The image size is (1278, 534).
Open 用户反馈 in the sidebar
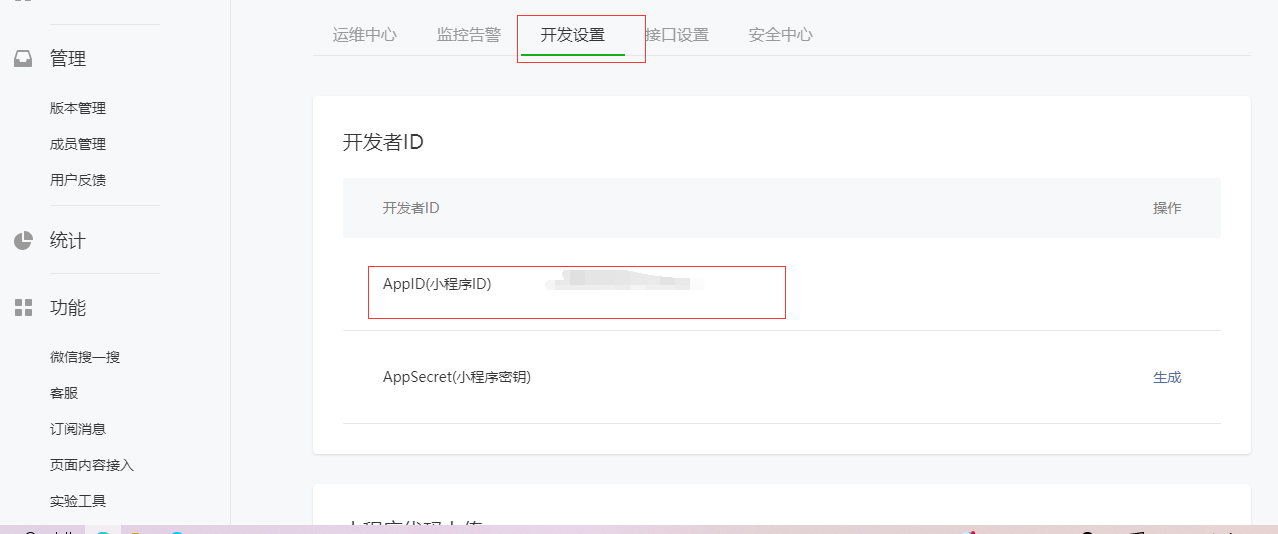[x=78, y=180]
